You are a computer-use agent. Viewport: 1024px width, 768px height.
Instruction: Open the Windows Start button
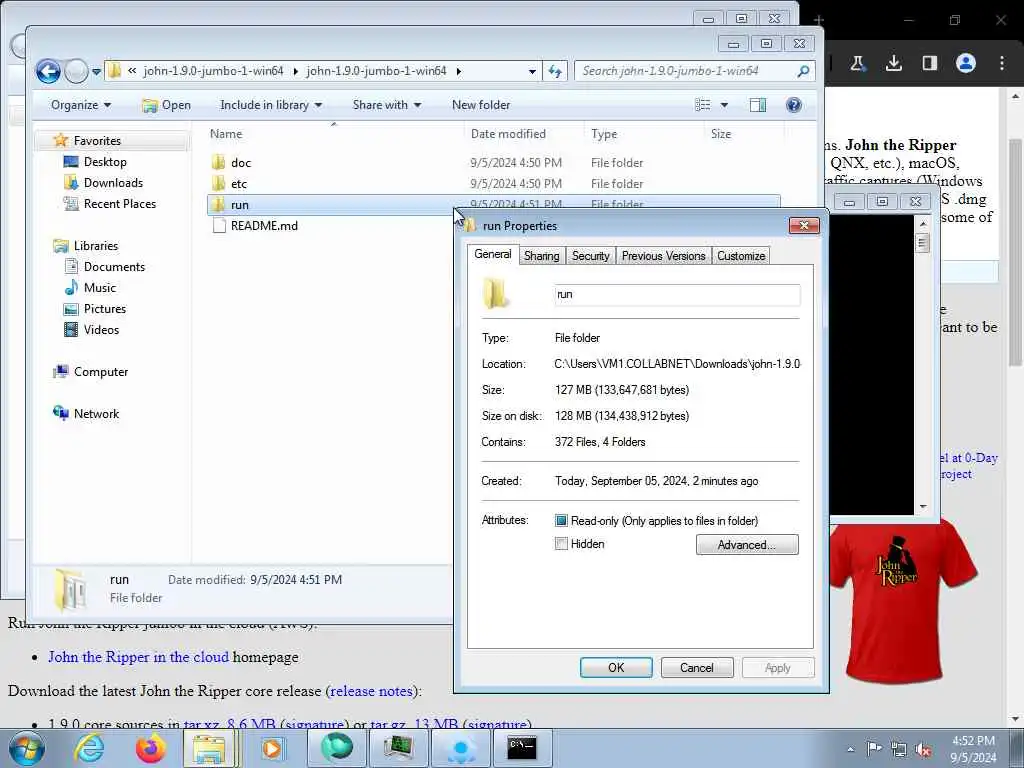coord(27,748)
